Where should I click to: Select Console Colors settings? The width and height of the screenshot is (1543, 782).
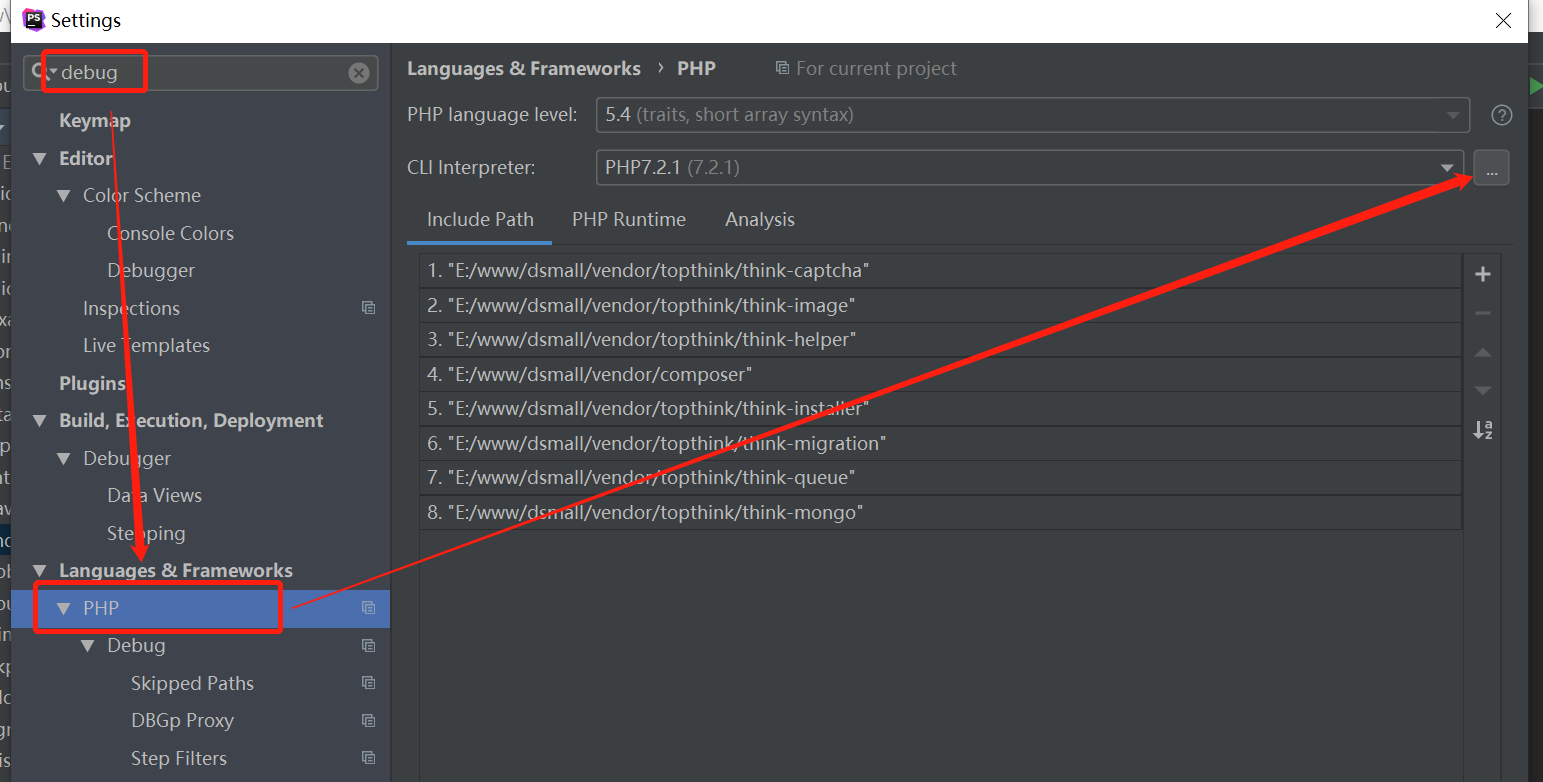(x=170, y=233)
